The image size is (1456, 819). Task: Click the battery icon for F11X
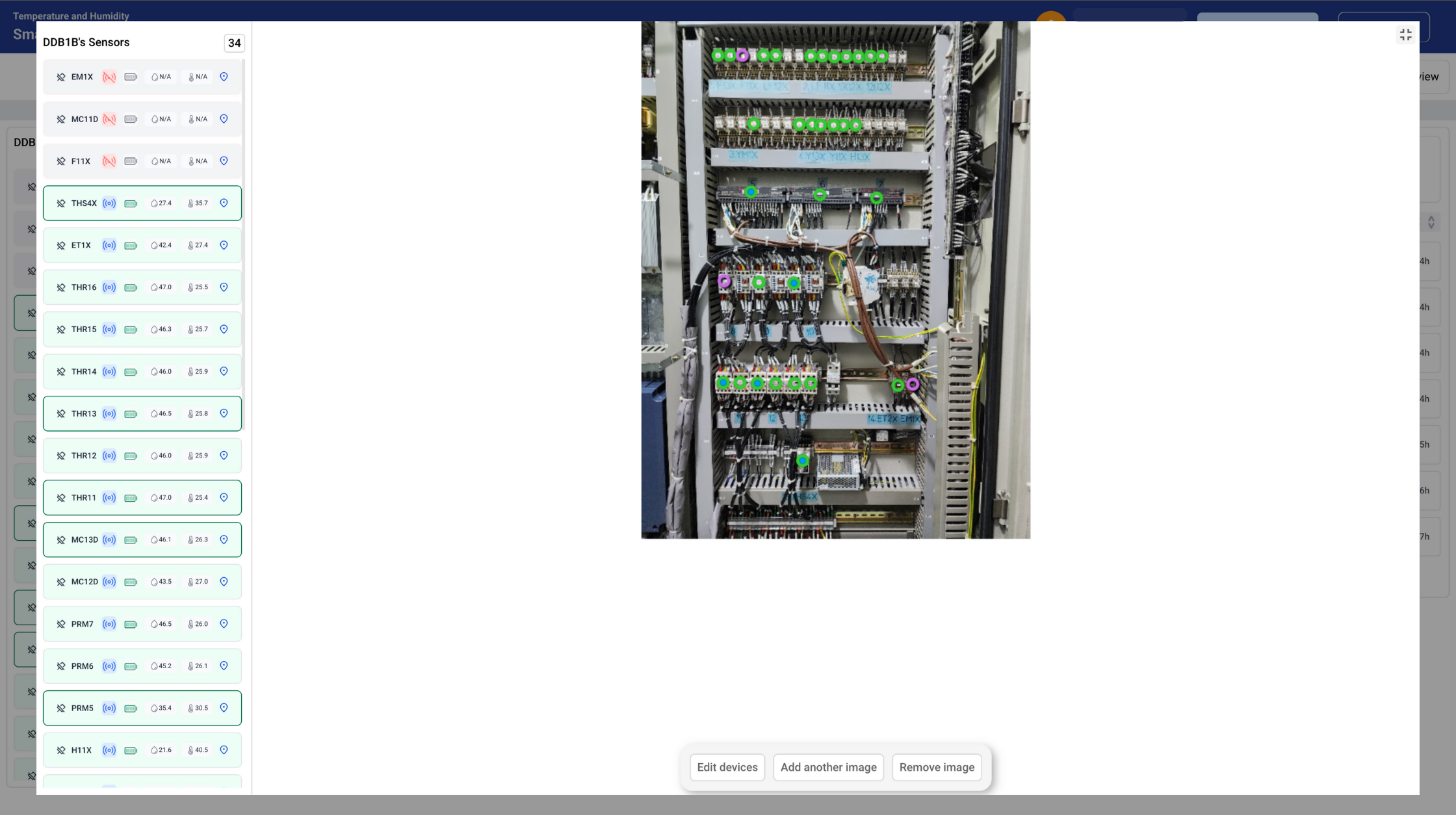pos(131,162)
